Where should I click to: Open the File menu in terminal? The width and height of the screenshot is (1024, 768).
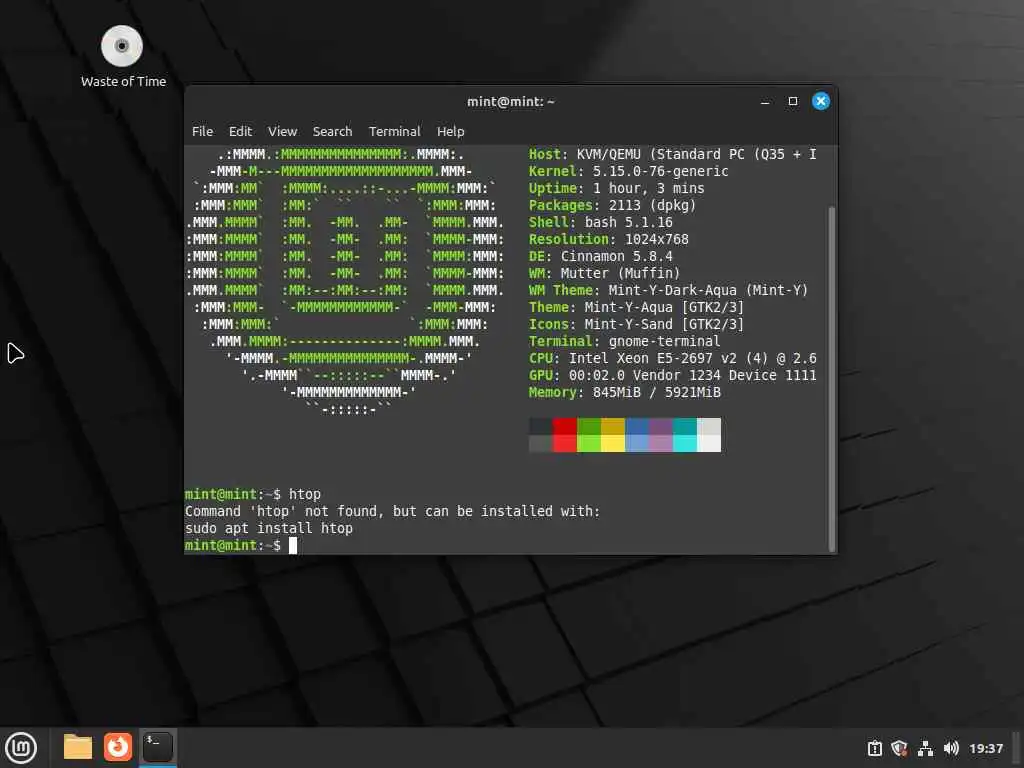[202, 131]
